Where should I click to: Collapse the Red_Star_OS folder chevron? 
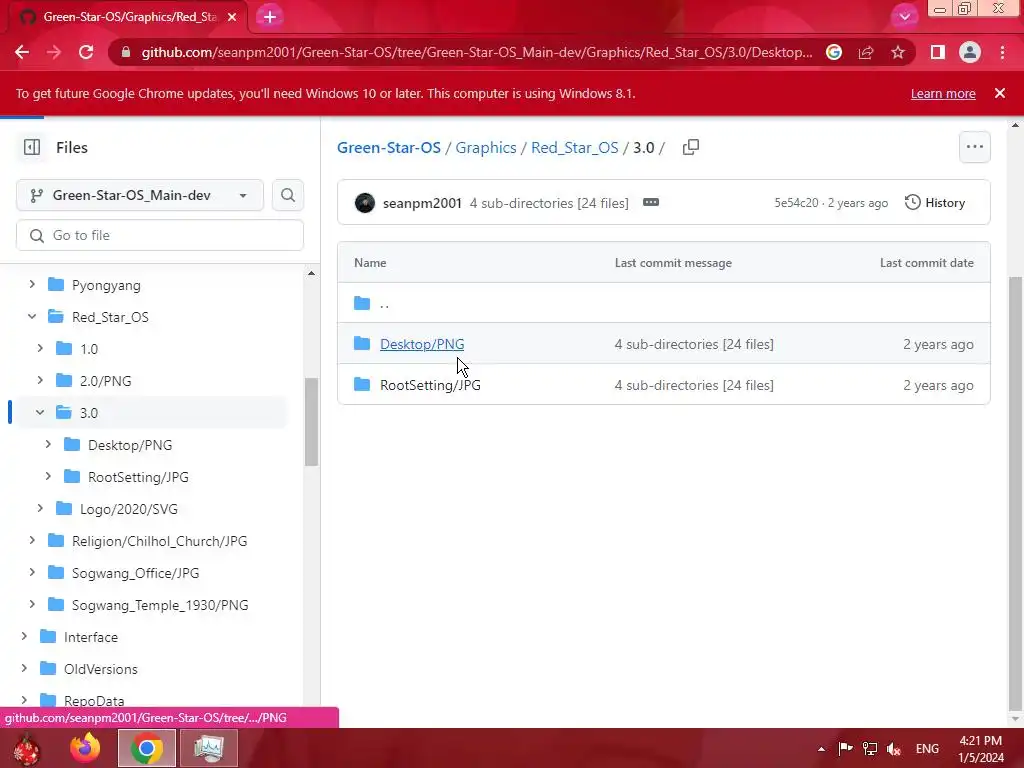tap(31, 316)
